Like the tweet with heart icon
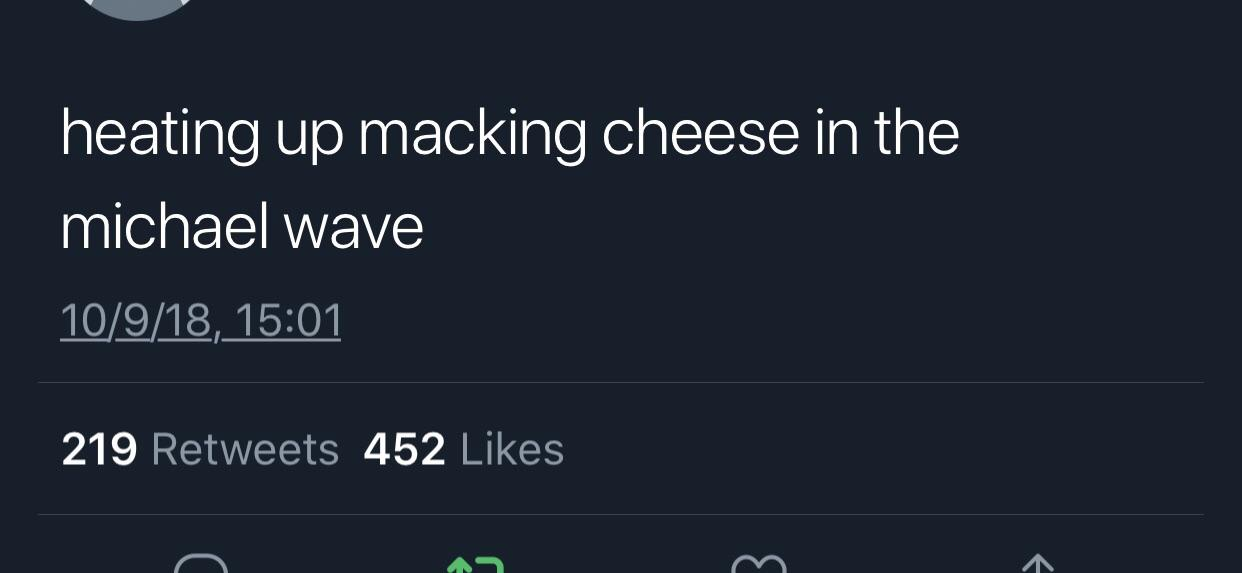 coord(759,565)
